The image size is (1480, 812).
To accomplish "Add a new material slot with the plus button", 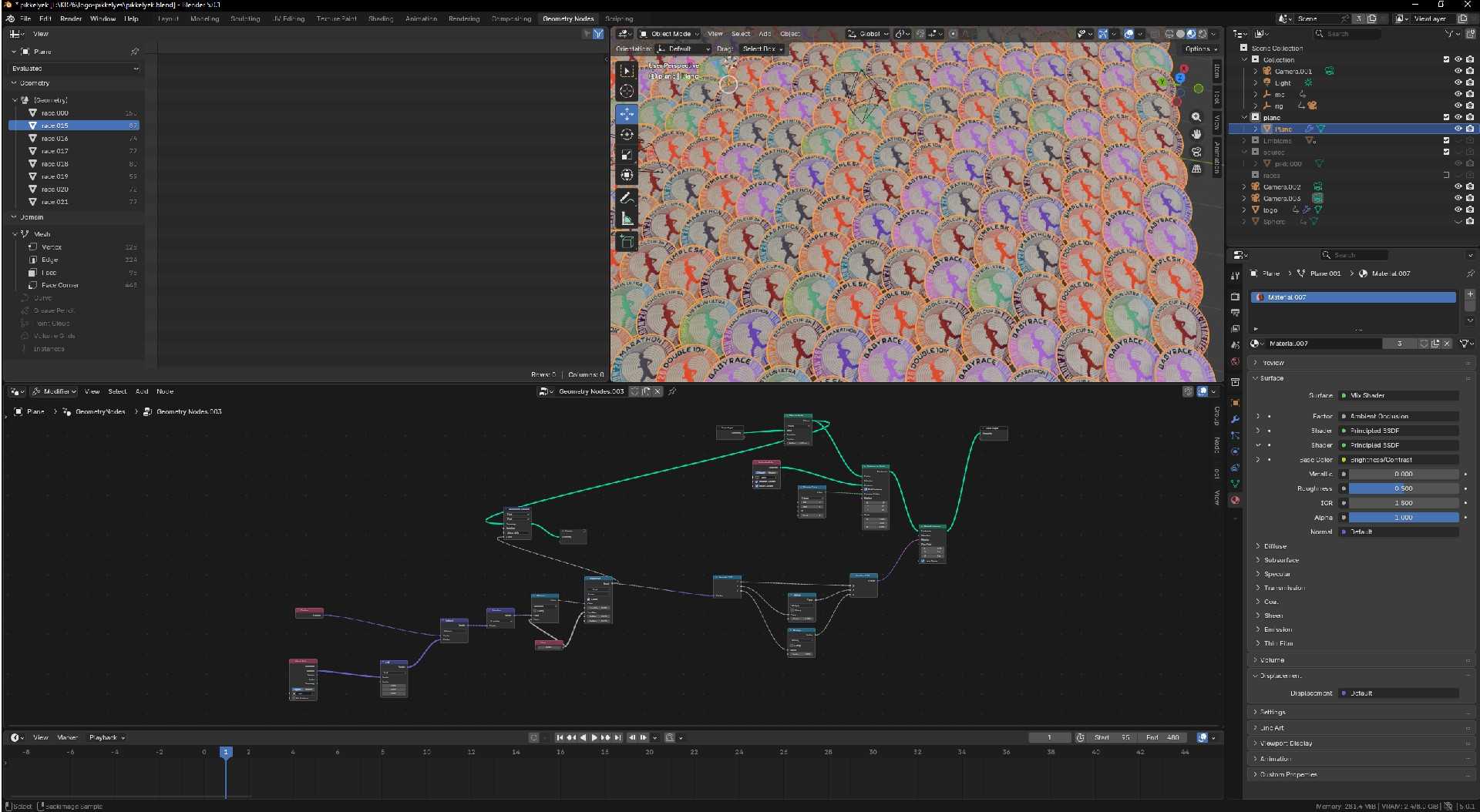I will (x=1471, y=294).
